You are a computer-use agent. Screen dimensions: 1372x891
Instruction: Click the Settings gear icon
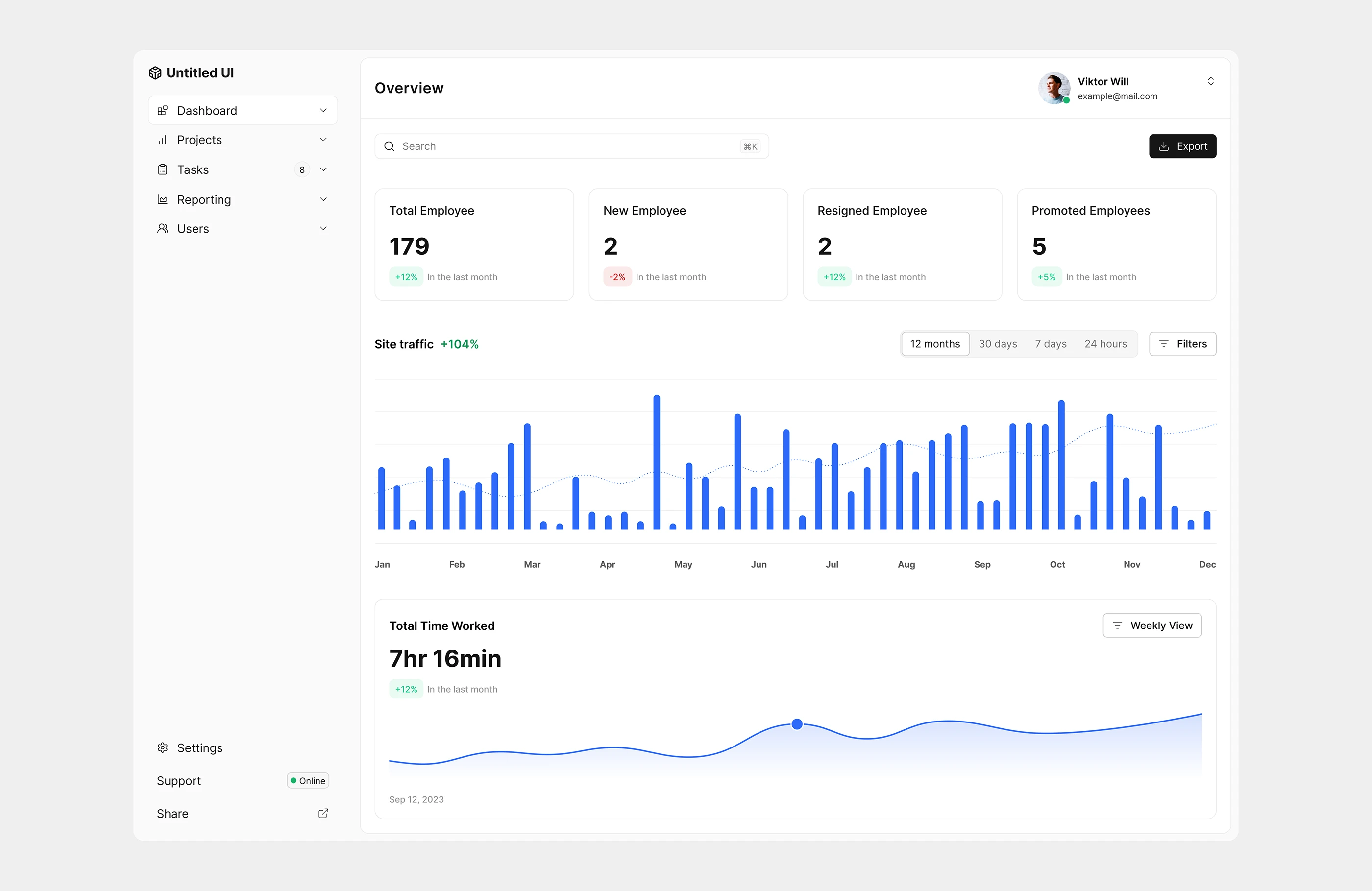coord(163,747)
